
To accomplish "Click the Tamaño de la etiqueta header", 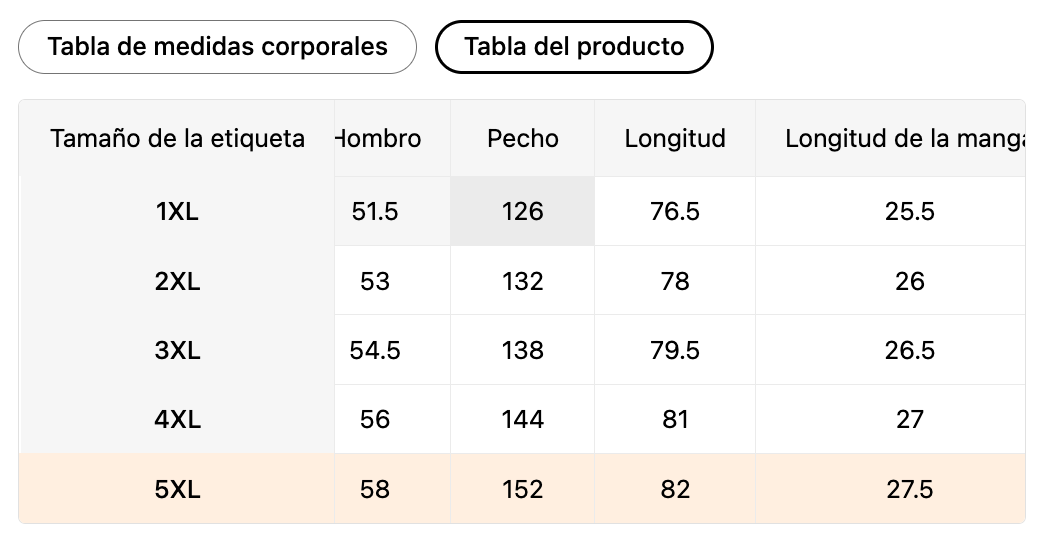I will [x=177, y=139].
